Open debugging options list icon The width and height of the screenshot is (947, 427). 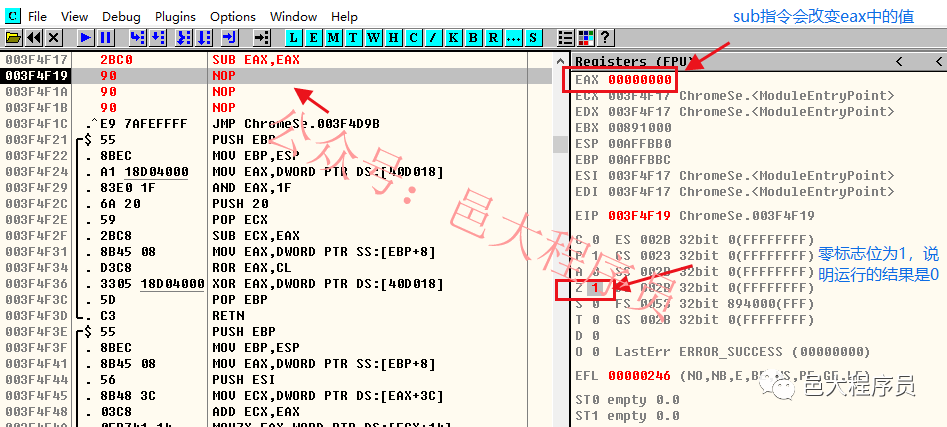pyautogui.click(x=565, y=38)
